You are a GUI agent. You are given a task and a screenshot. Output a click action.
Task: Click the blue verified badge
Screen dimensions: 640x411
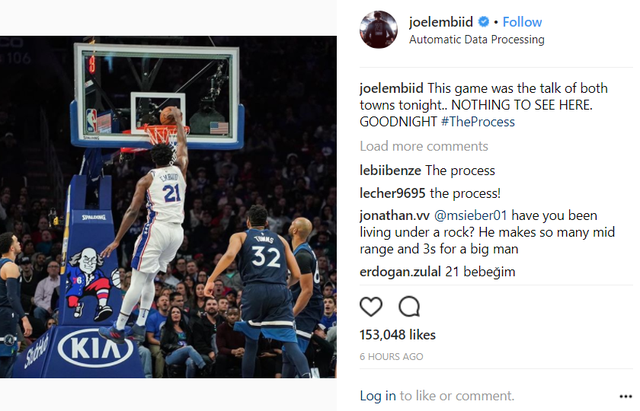point(484,22)
